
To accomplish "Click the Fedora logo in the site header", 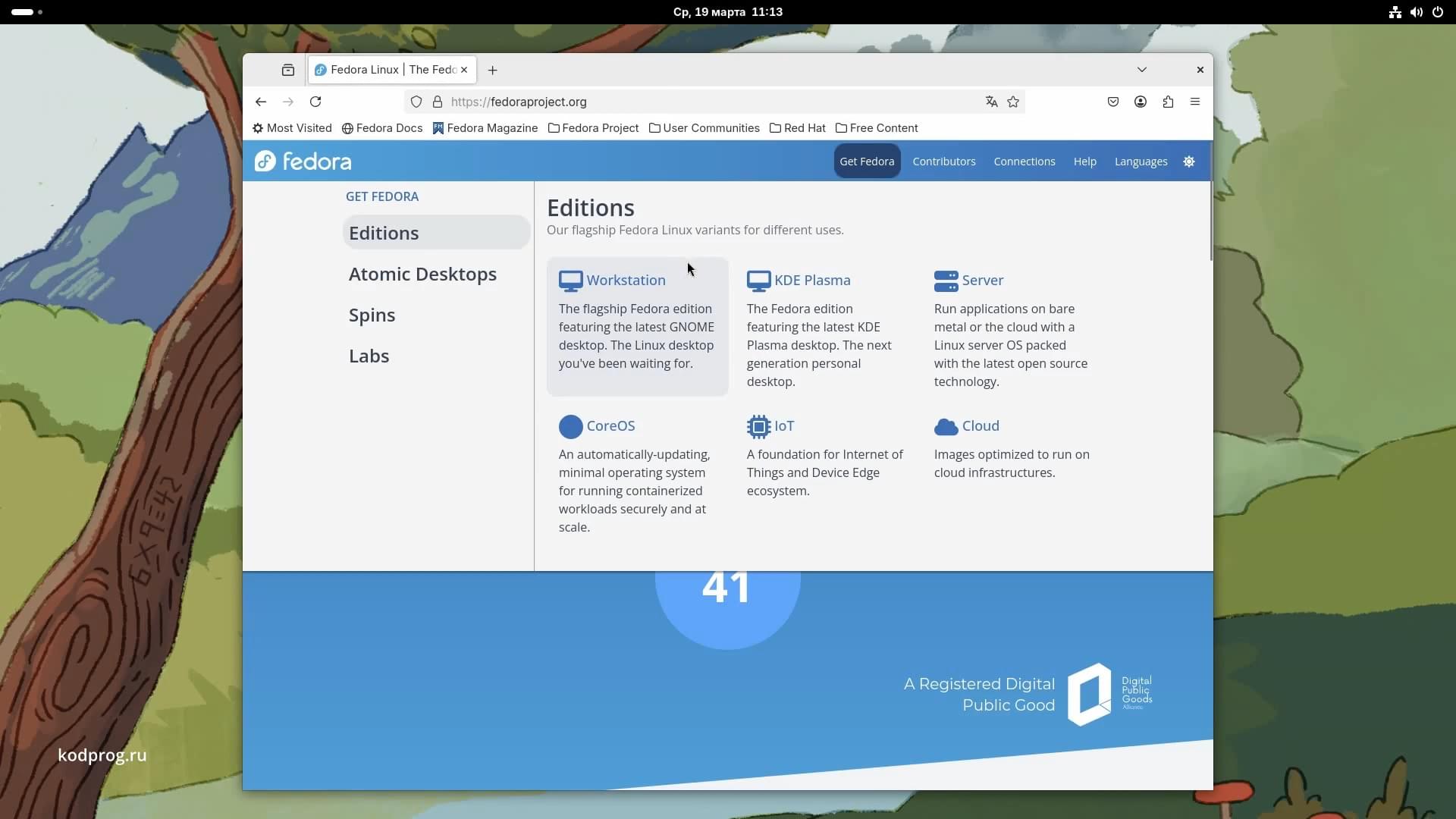I will tap(303, 162).
